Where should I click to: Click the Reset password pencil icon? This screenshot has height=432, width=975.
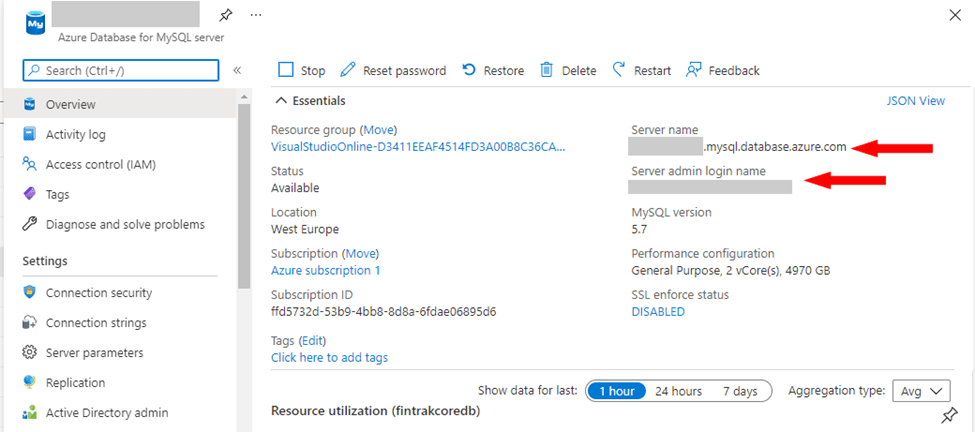348,70
